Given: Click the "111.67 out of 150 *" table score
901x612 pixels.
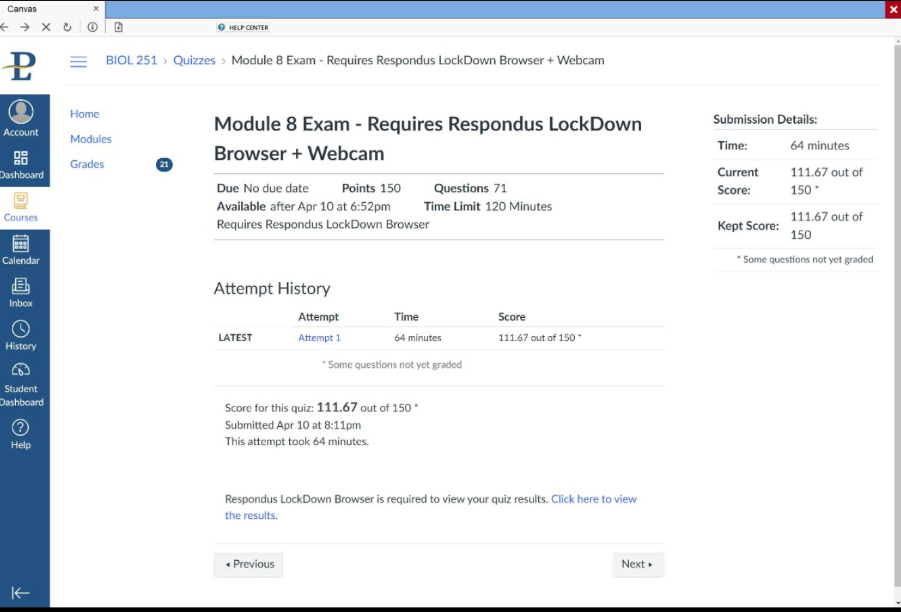Looking at the screenshot, I should [540, 338].
